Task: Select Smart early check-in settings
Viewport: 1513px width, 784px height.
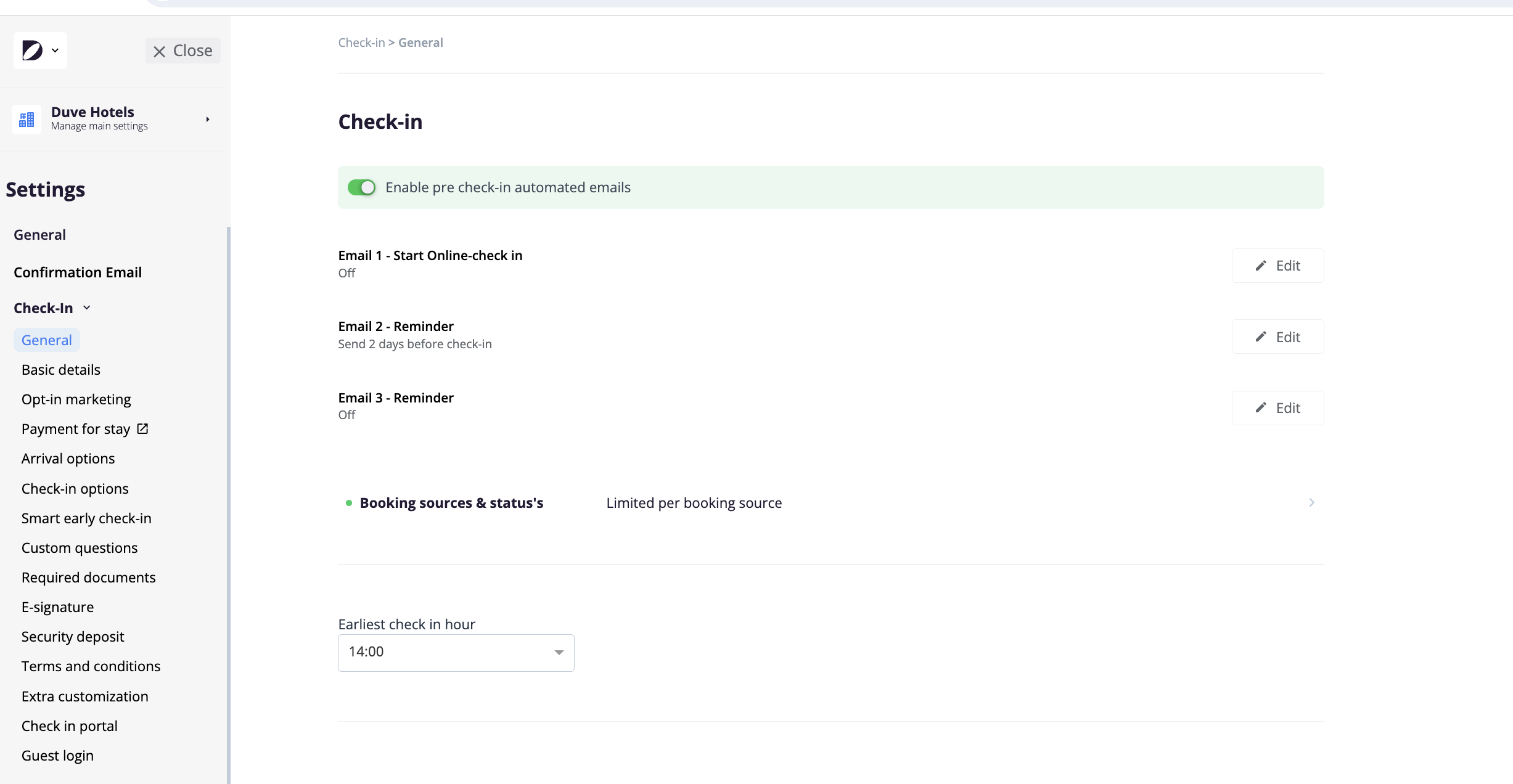Action: click(x=86, y=518)
